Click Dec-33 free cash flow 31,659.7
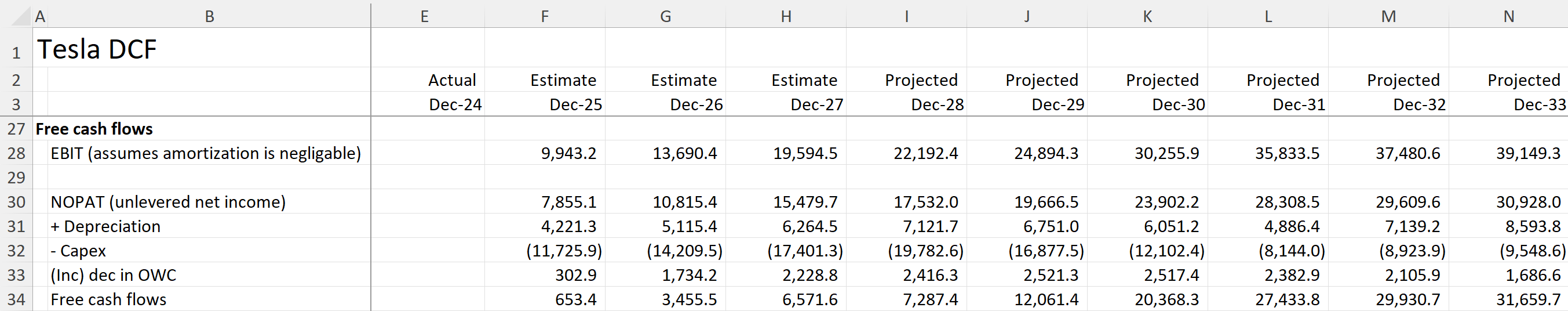 pyautogui.click(x=1528, y=299)
